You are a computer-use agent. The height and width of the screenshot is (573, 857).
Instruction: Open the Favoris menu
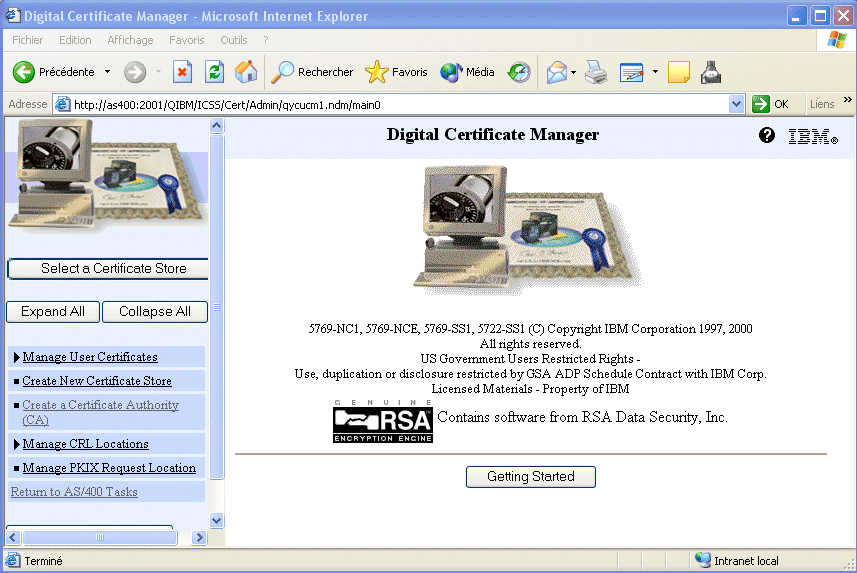pos(186,40)
